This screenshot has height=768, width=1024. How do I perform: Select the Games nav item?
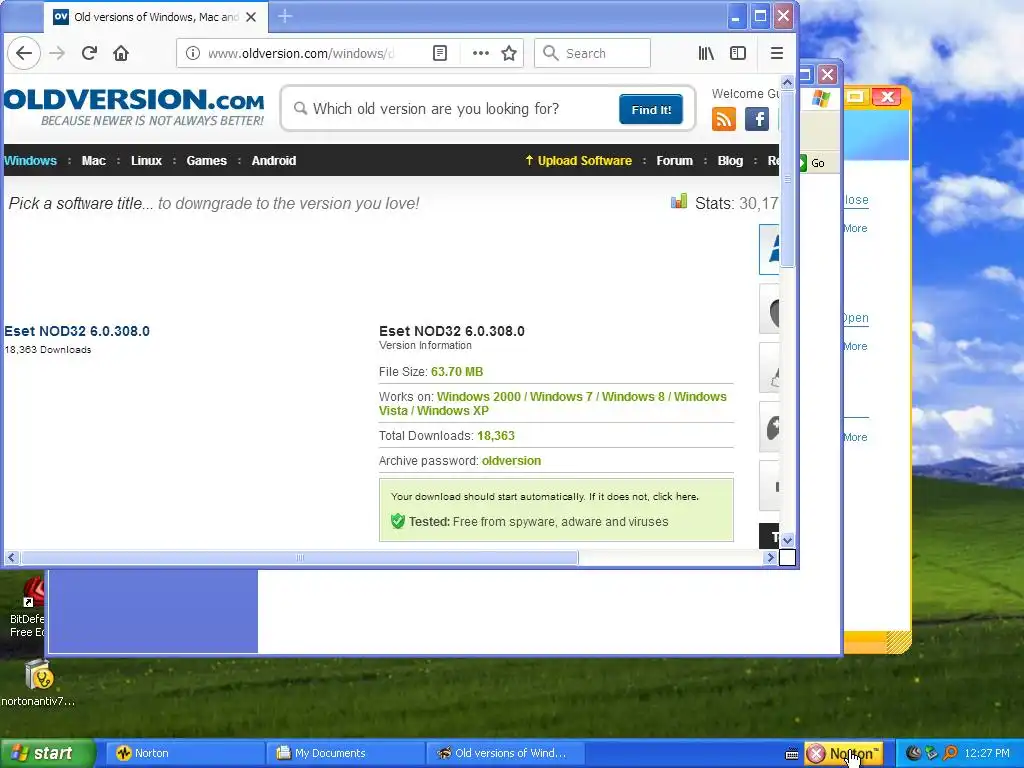pos(206,161)
